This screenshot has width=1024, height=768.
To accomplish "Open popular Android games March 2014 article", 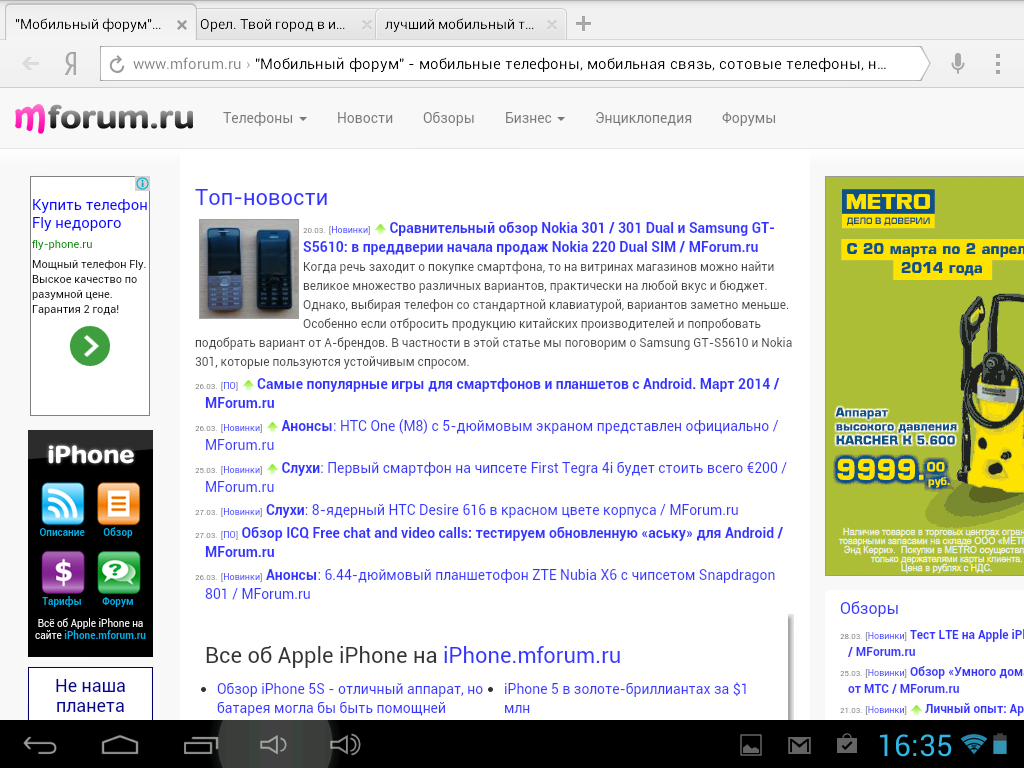I will pyautogui.click(x=492, y=393).
